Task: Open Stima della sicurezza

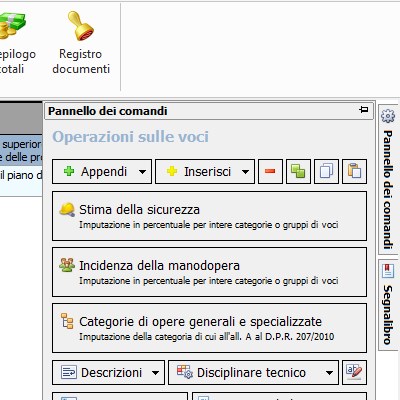Action: [x=209, y=216]
